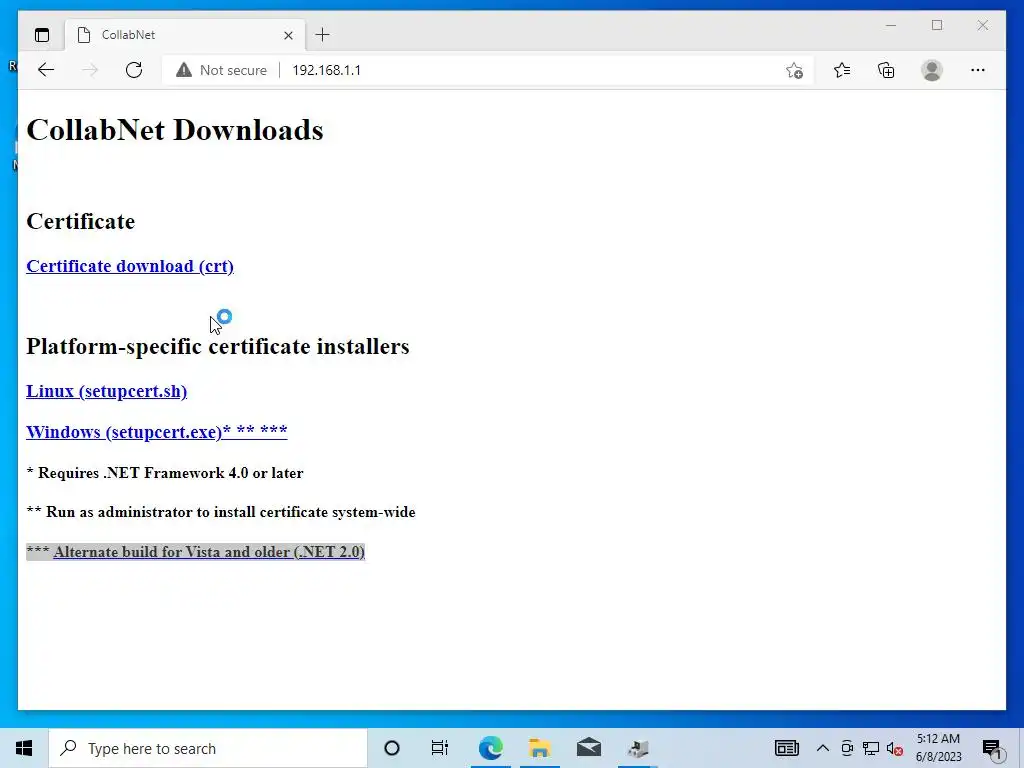1024x768 pixels.
Task: Open the Certificate download (crt) link
Action: [x=130, y=266]
